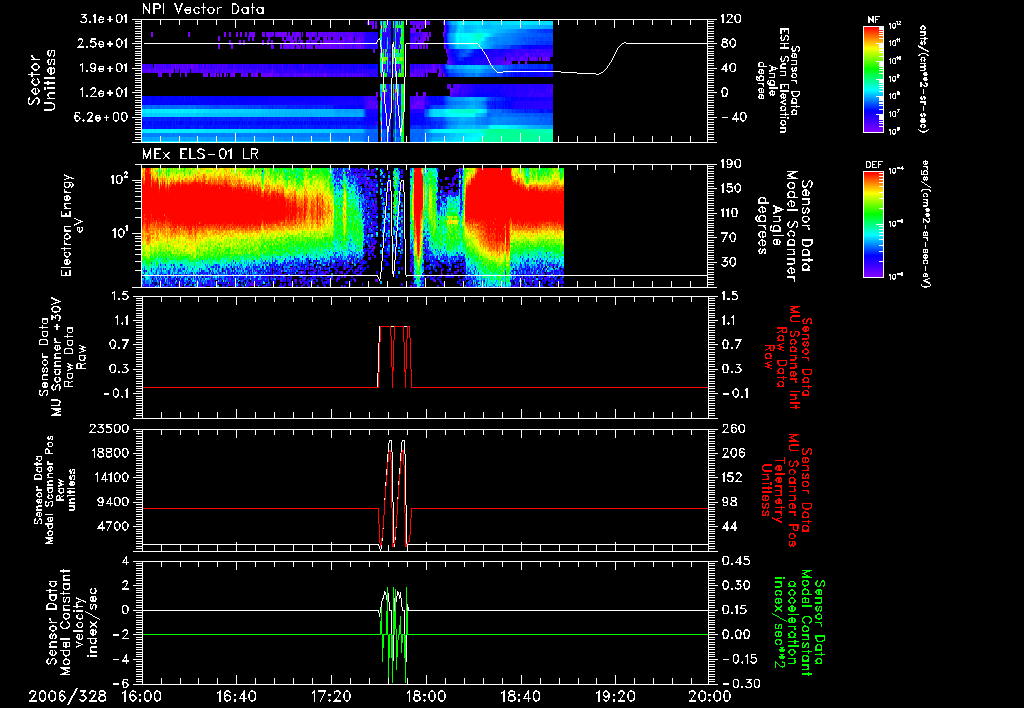
Task: Click the "ESH Sun Elevation Angle" axis label
Action: click(777, 80)
